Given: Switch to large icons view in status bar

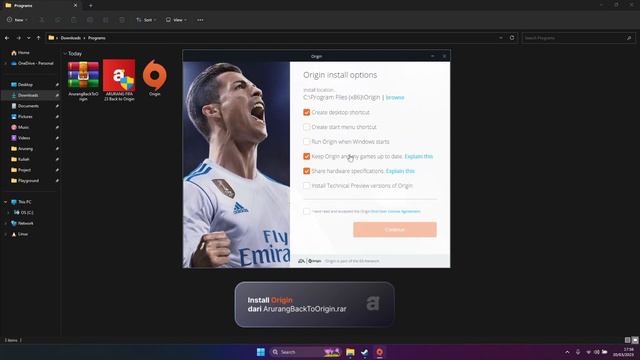Looking at the screenshot, I should click(635, 340).
